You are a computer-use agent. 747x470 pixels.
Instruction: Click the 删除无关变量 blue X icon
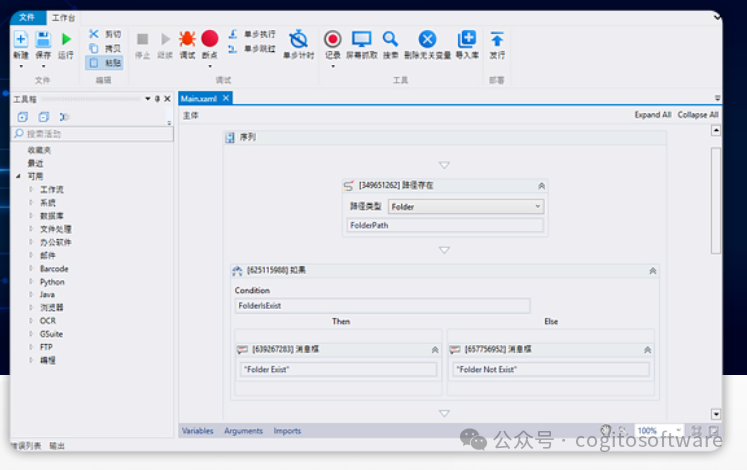(x=427, y=39)
